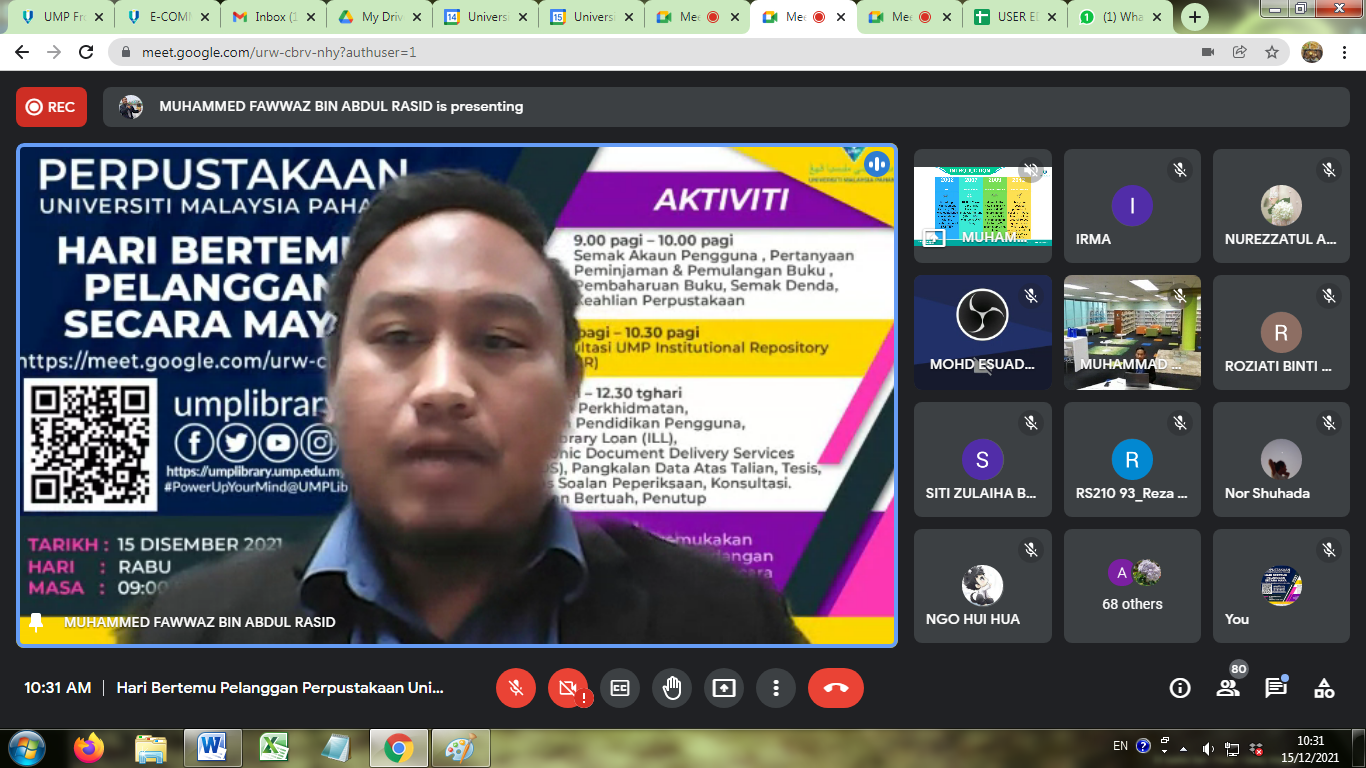Open Chrome profile avatar
The height and width of the screenshot is (768, 1366).
[x=1312, y=52]
